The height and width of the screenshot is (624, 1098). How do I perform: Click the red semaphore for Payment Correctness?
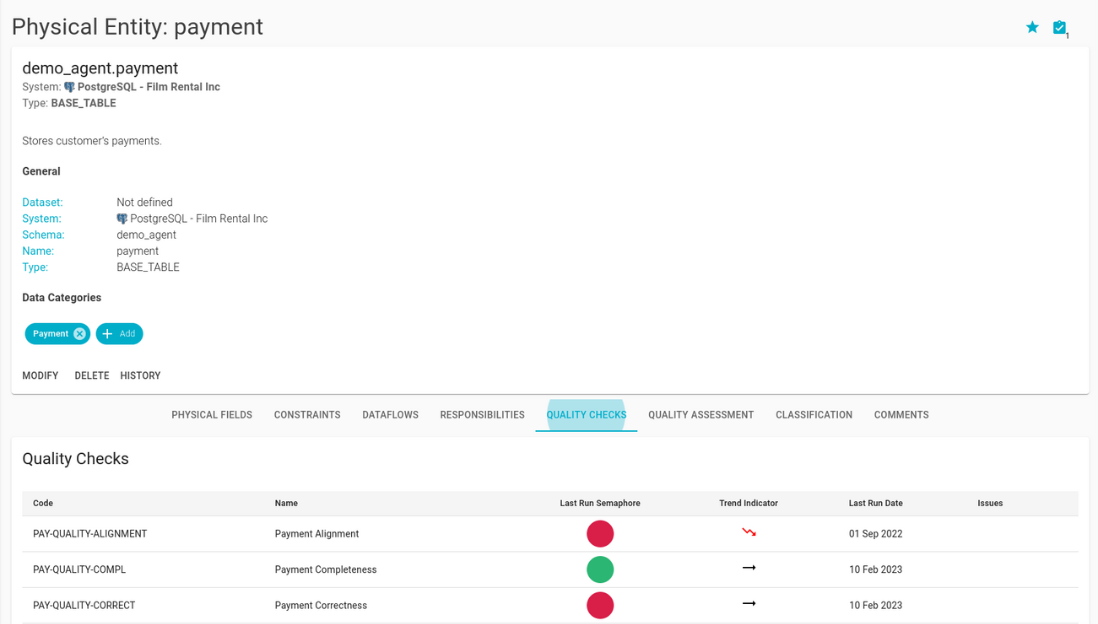(x=600, y=605)
